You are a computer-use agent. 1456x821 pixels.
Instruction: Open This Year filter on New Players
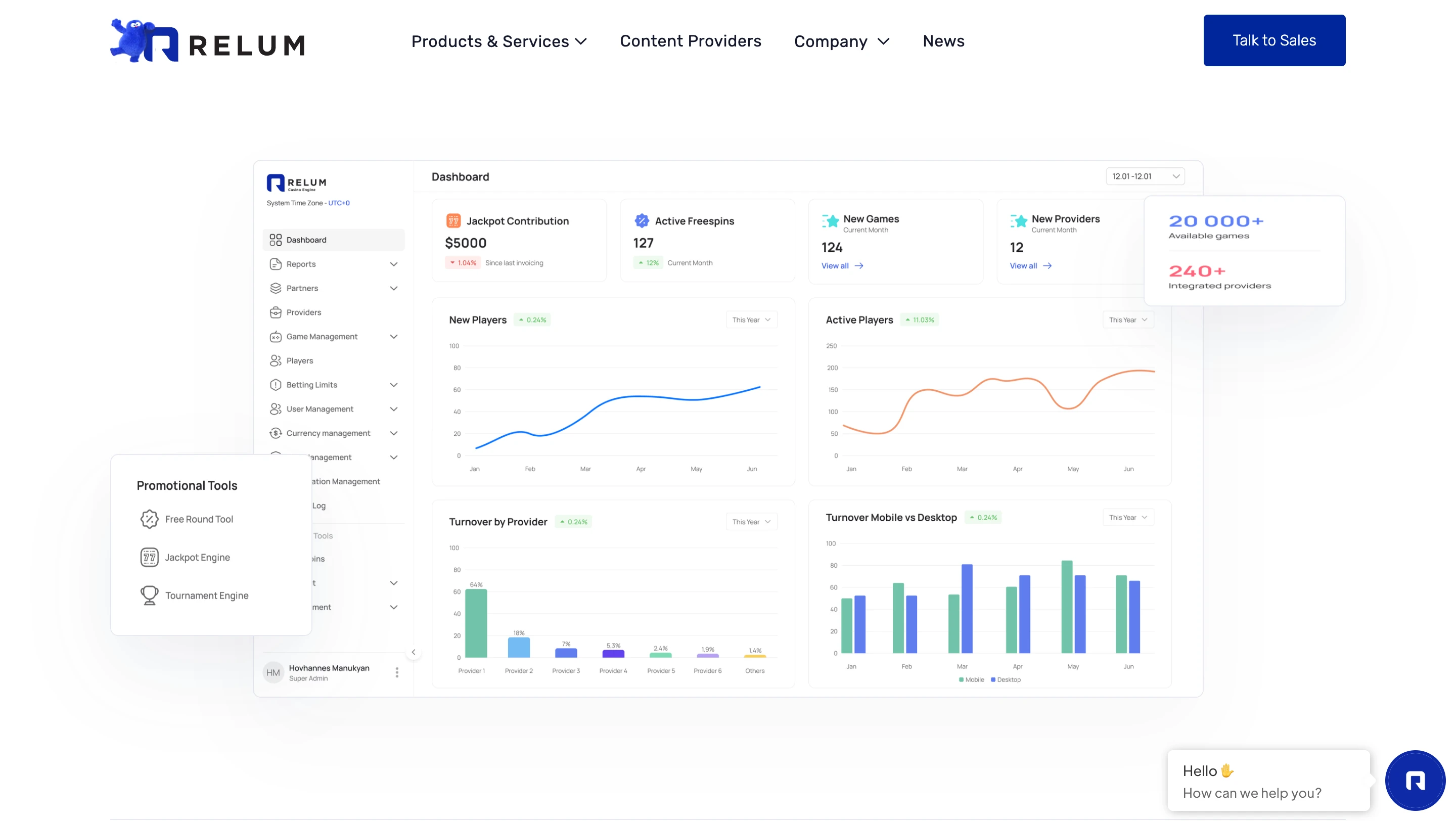751,320
